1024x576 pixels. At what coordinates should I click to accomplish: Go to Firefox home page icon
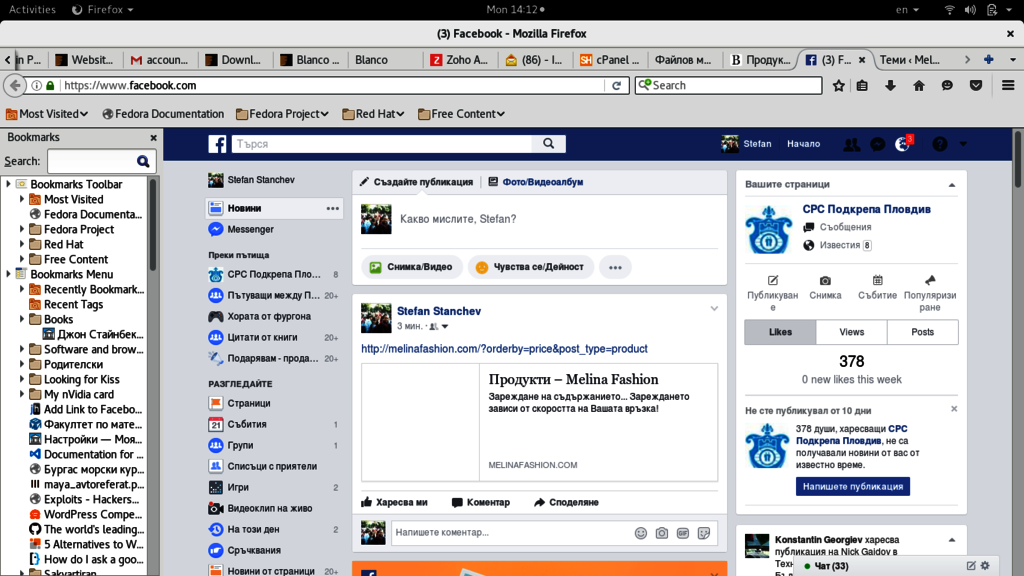(919, 86)
